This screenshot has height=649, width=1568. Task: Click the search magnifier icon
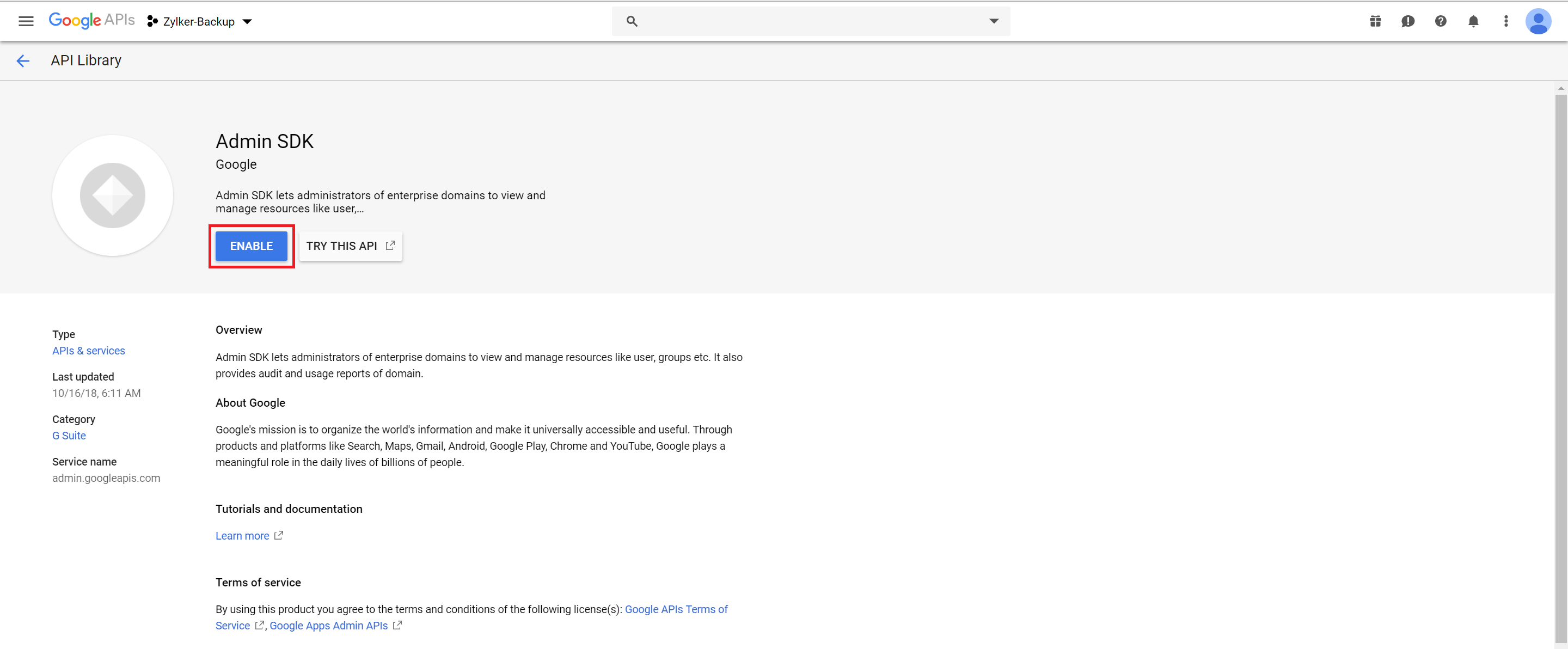(632, 21)
